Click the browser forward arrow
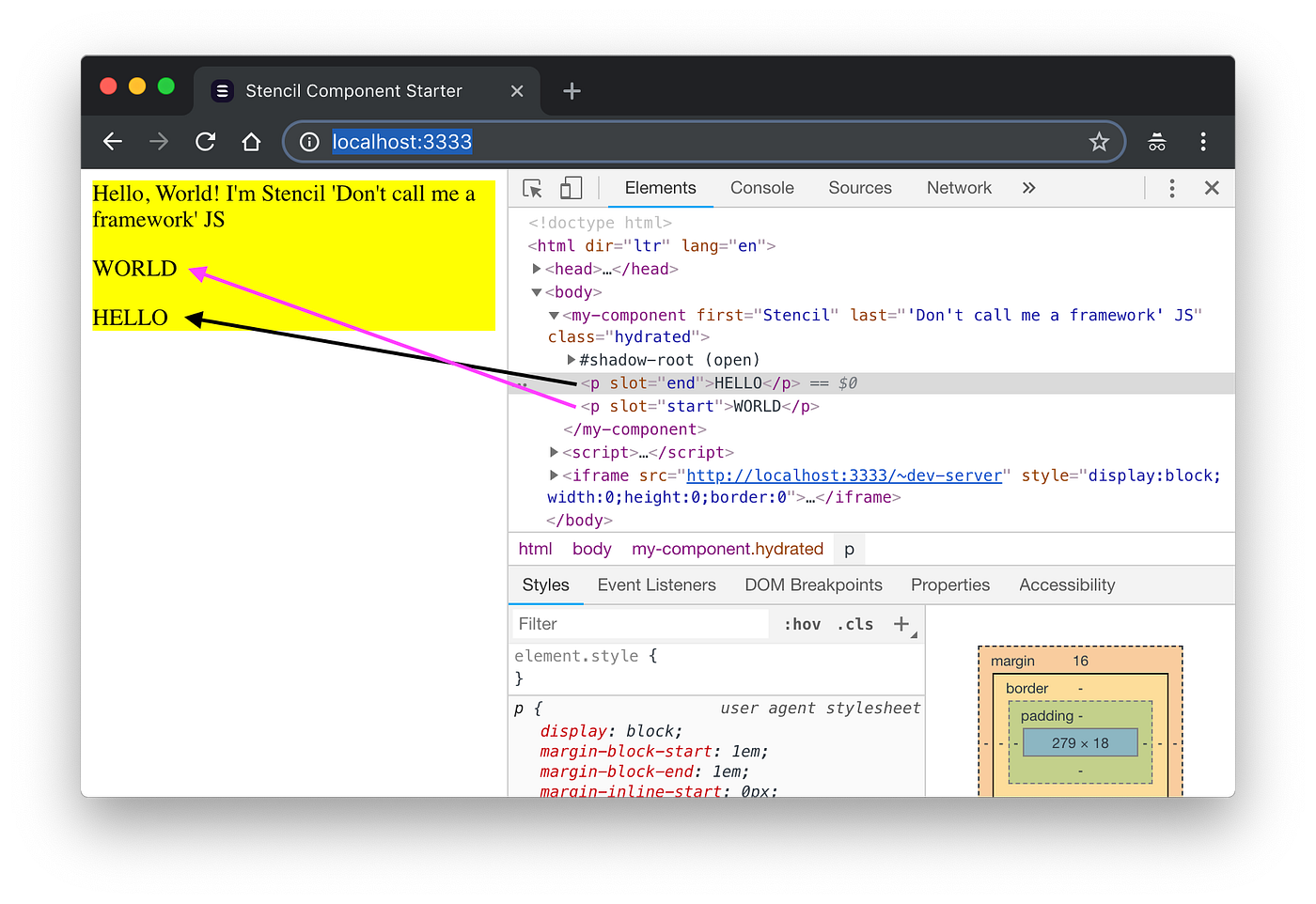This screenshot has width=1316, height=904. pos(159,142)
